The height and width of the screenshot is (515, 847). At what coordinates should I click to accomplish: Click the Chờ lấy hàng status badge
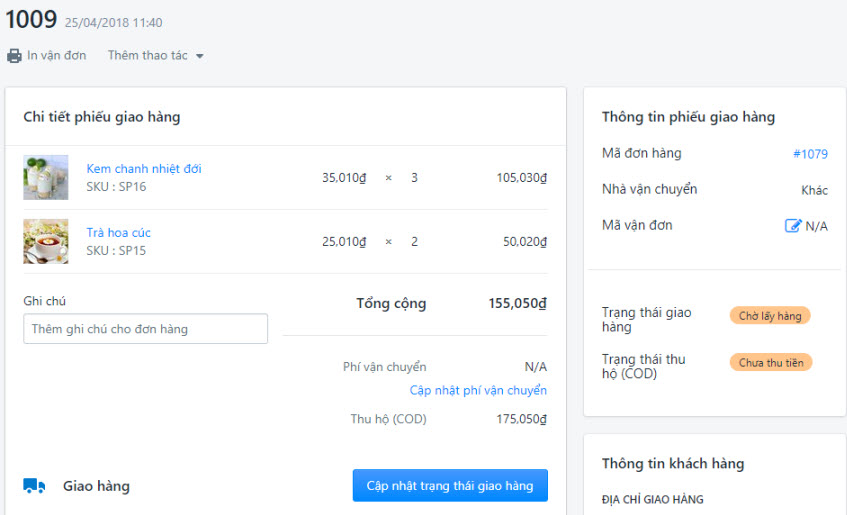click(x=770, y=316)
